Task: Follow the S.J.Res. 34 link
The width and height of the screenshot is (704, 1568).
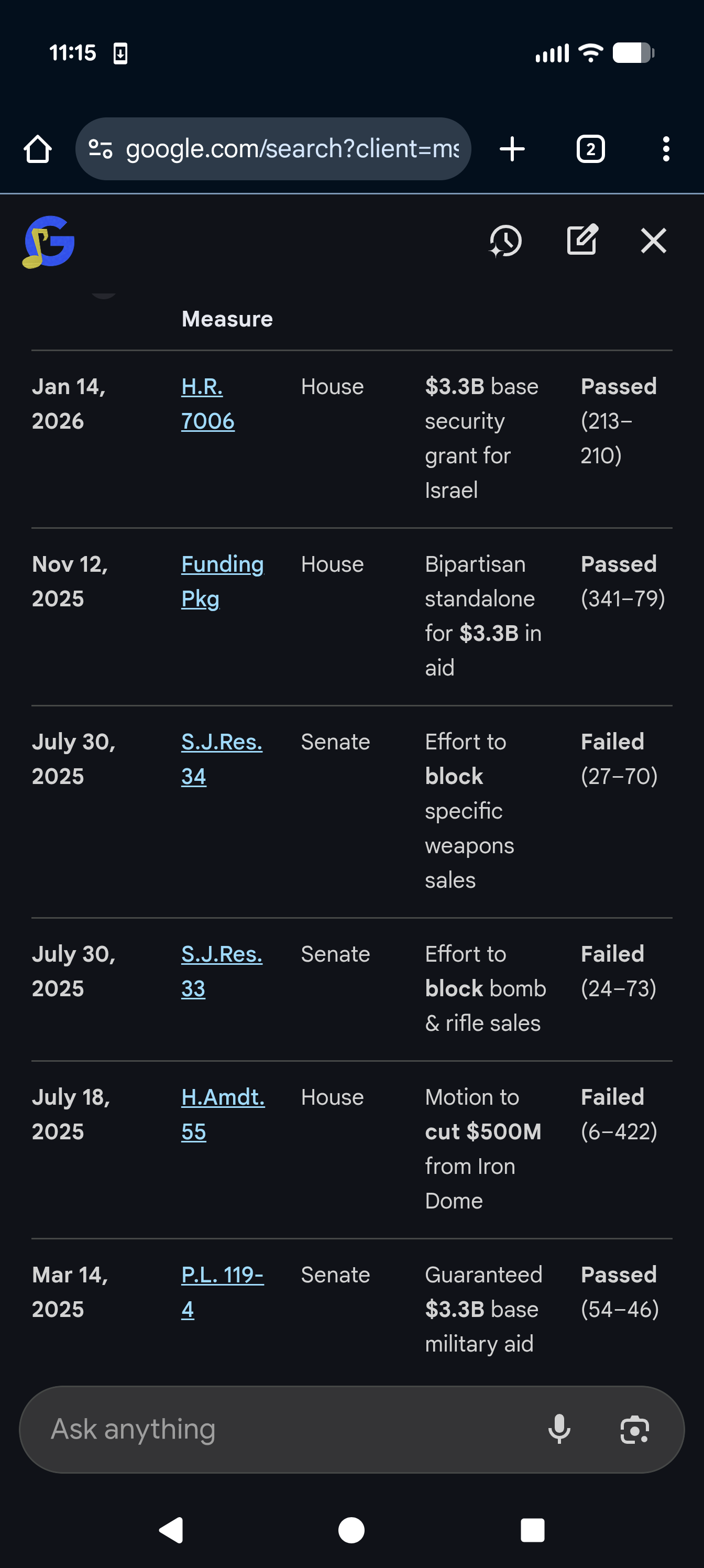Action: click(x=221, y=758)
